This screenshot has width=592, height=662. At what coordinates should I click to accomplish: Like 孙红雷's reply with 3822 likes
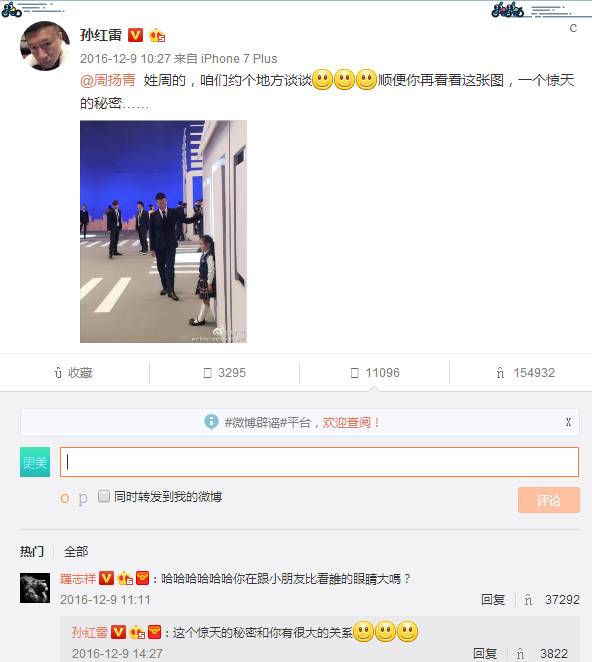tap(520, 654)
